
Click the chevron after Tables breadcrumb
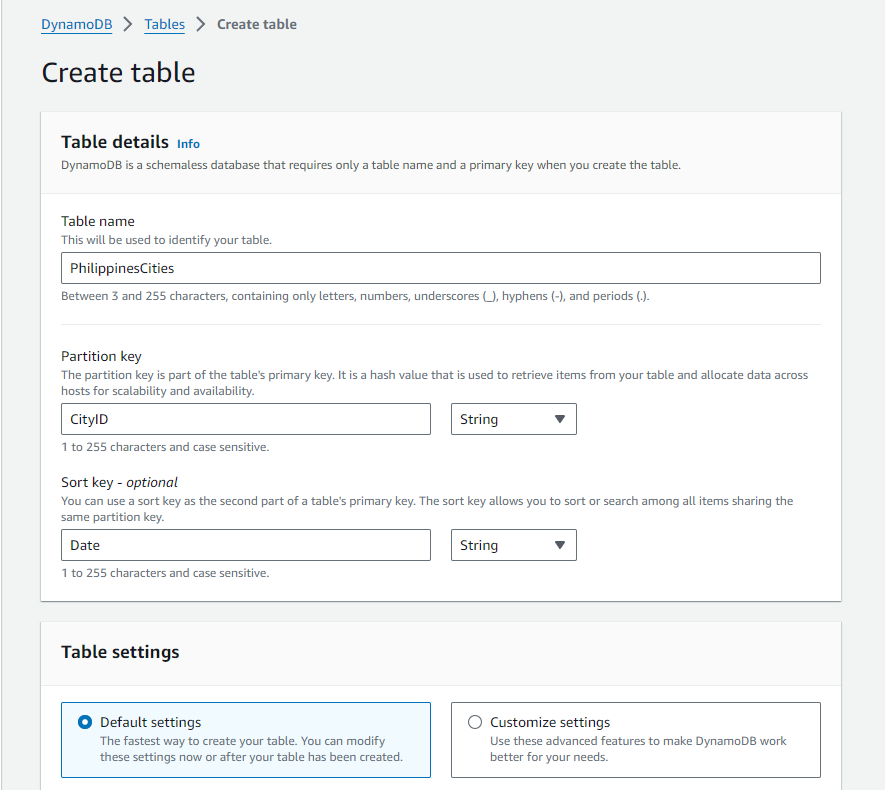click(201, 24)
